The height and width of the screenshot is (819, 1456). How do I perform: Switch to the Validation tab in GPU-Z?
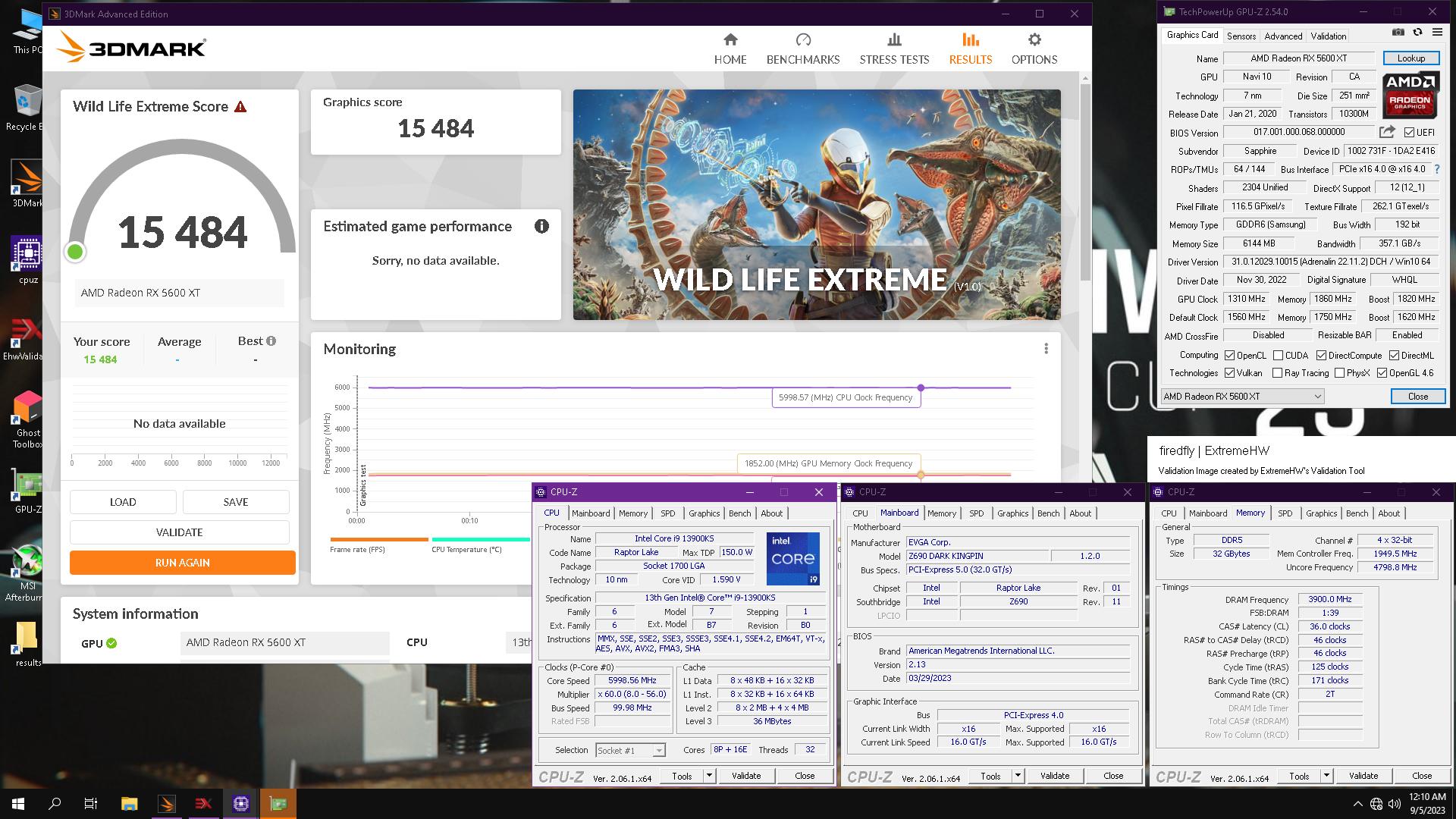point(1329,36)
